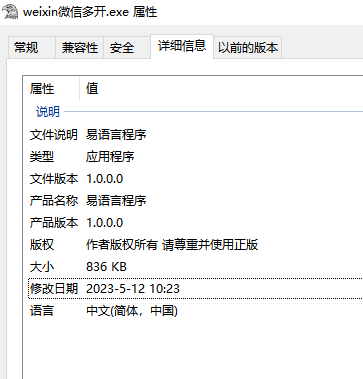Viewport: 363px width, 379px height.
Task: Open the 以前的版本 tab
Action: (x=248, y=48)
